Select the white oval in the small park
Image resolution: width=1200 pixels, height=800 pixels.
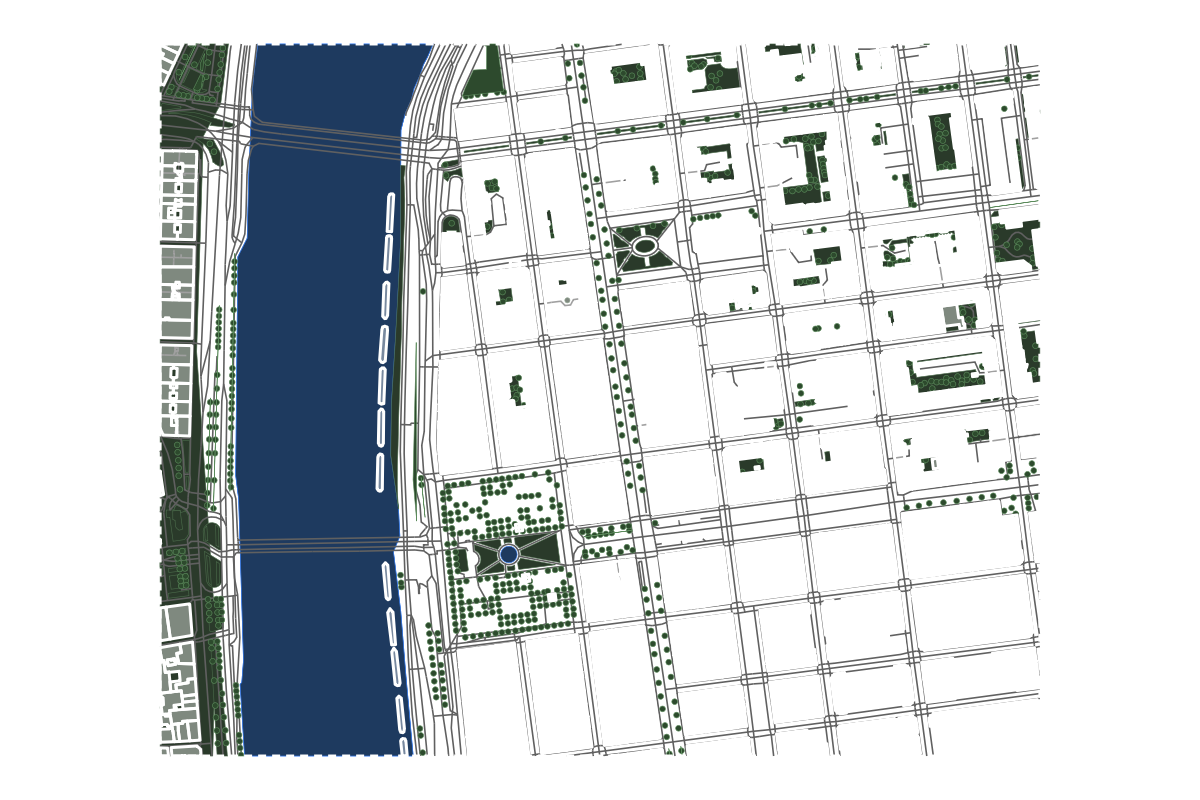(x=645, y=245)
